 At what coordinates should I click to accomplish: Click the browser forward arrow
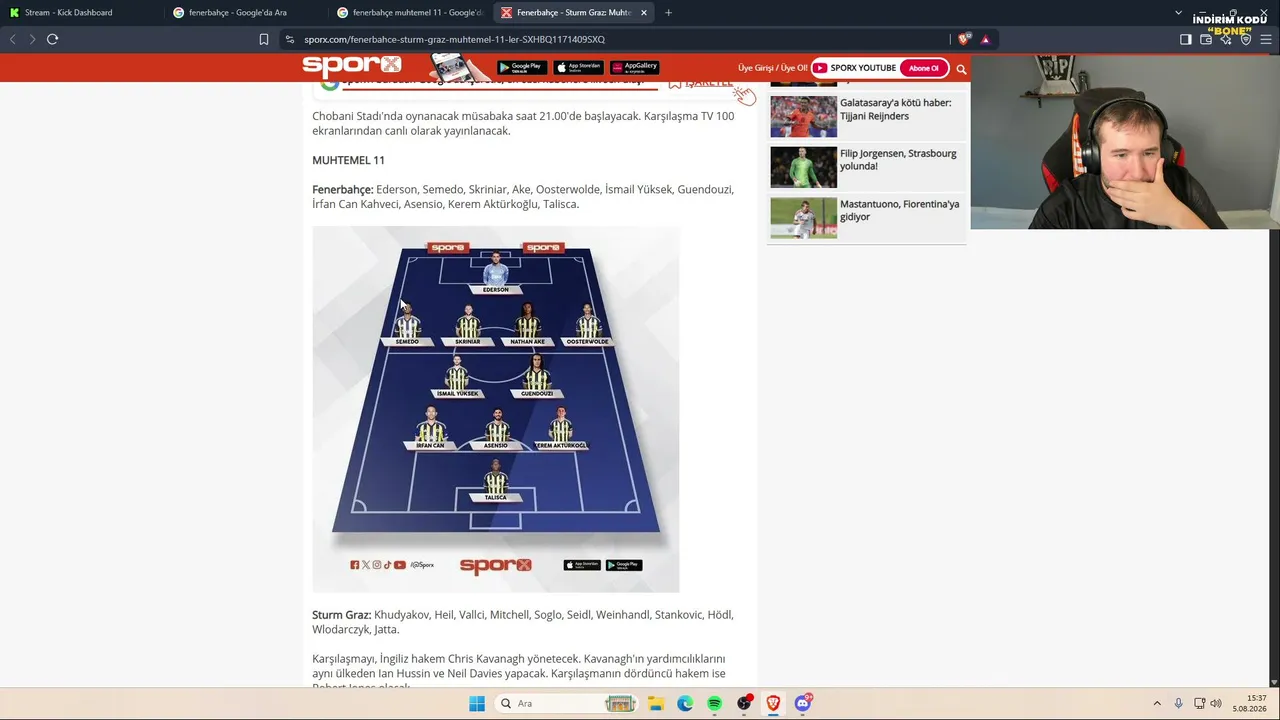tap(32, 39)
